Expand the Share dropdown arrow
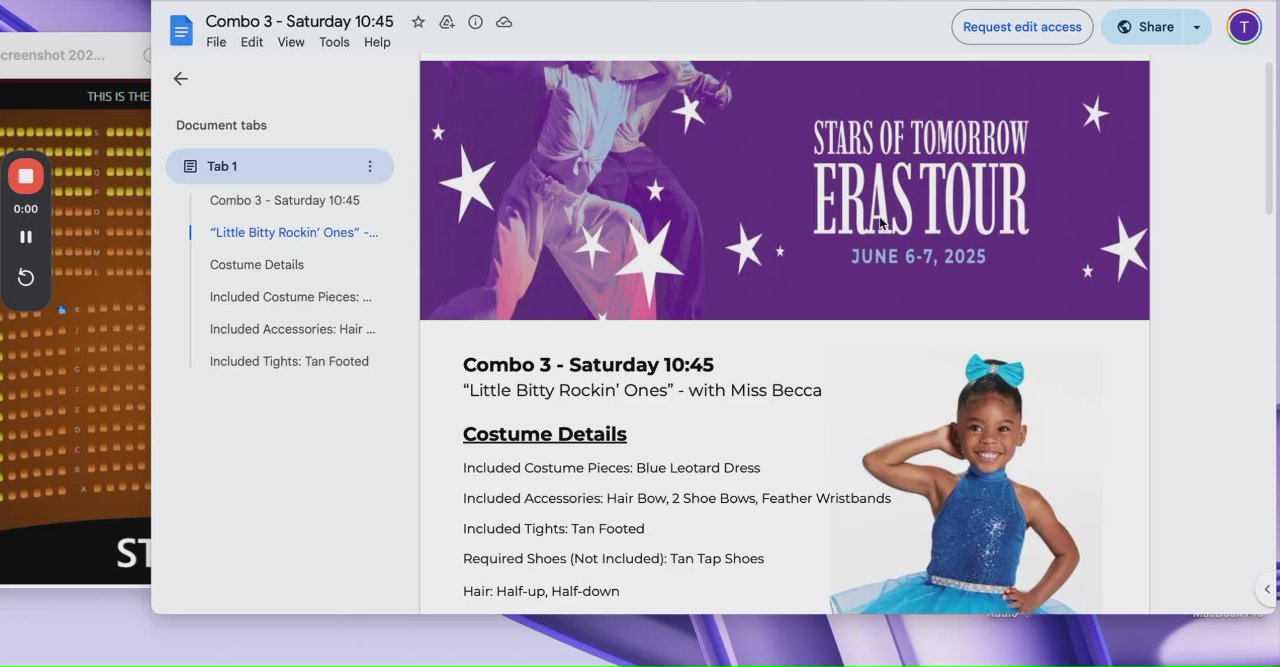The width and height of the screenshot is (1280, 667). [x=1197, y=27]
